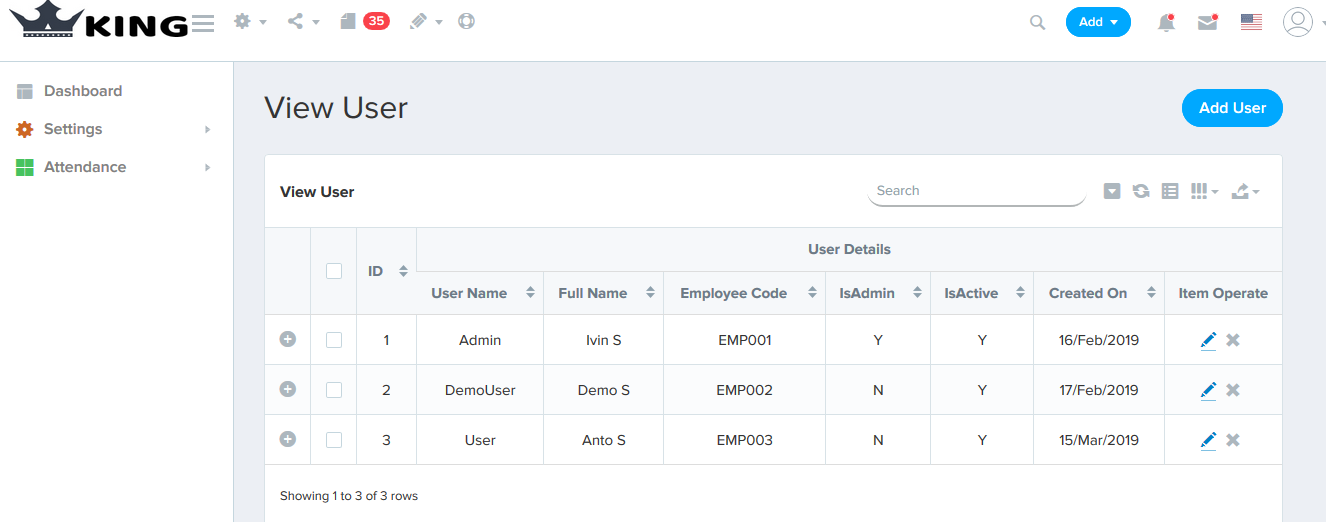Viewport: 1326px width, 522px height.
Task: Check the checkbox for the Admin row
Action: point(334,340)
